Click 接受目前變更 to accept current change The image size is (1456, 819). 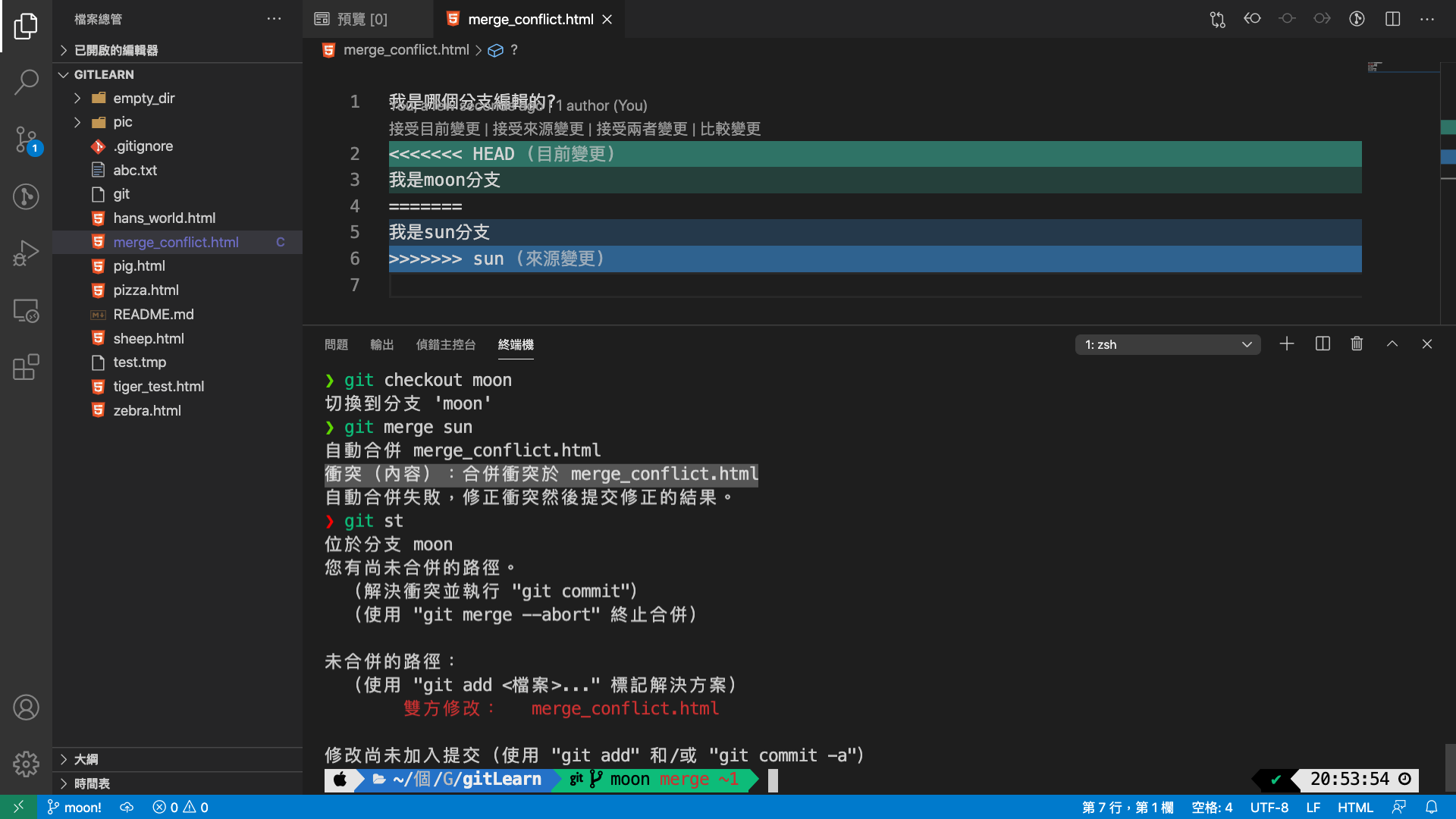(435, 129)
